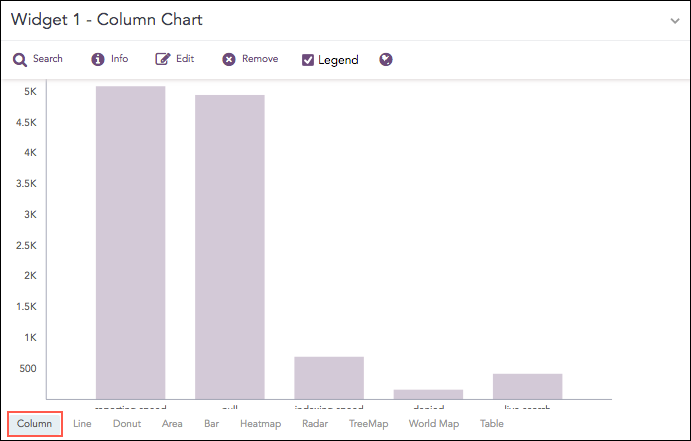Collapse widget using the top-right chevron
This screenshot has height=441, width=691.
(x=675, y=20)
